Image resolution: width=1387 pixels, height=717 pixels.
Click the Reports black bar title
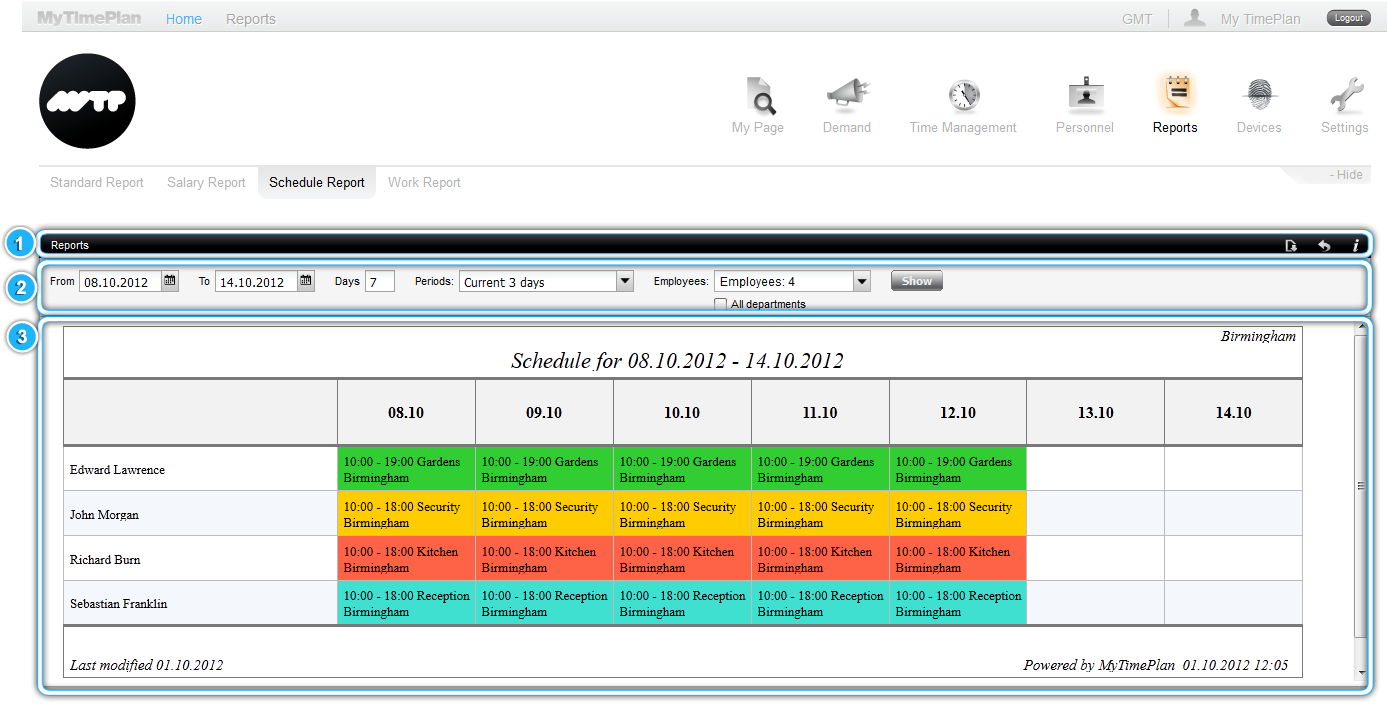click(70, 245)
